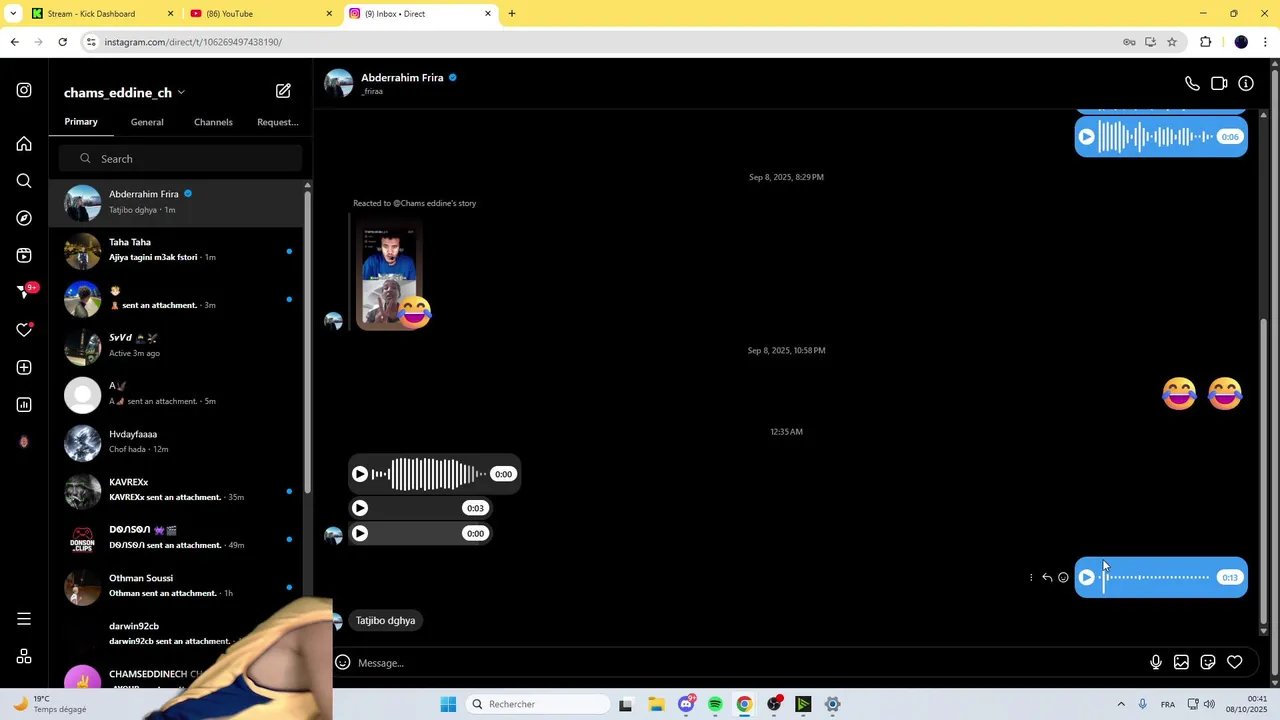
Task: Open the Reels icon in sidebar
Action: pos(24,256)
